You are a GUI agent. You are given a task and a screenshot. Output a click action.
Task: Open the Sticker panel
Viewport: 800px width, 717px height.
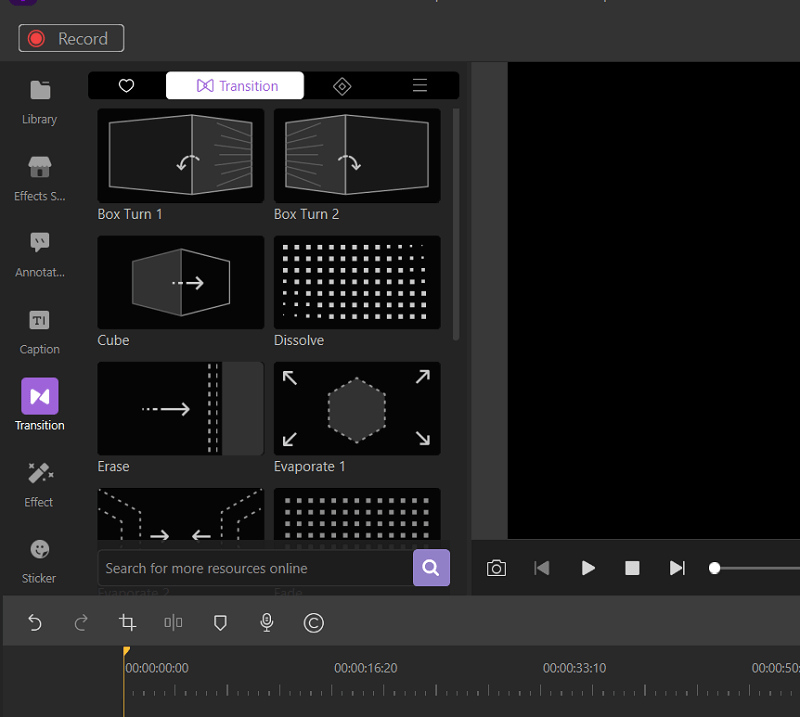pos(40,561)
